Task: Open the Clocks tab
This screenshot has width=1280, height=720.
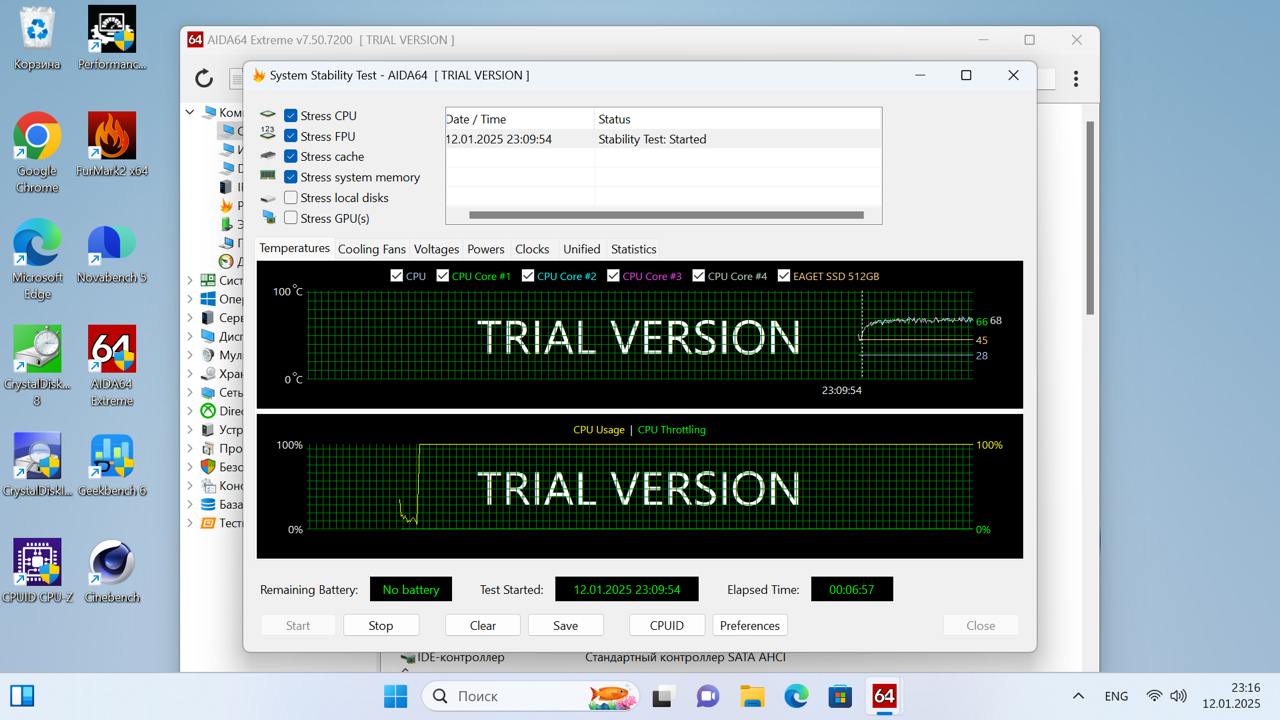Action: (532, 249)
